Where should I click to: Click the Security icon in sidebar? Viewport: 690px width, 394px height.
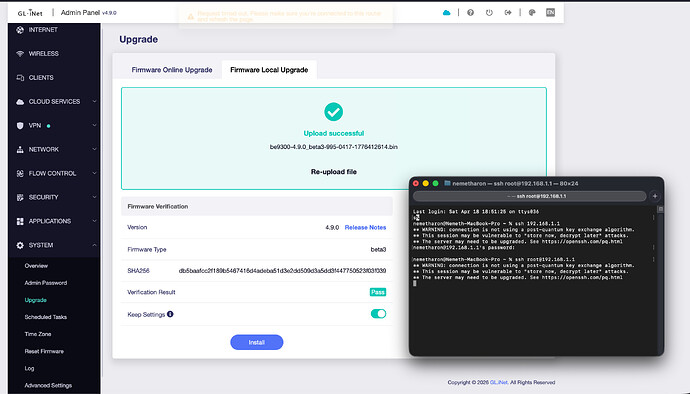[20, 197]
